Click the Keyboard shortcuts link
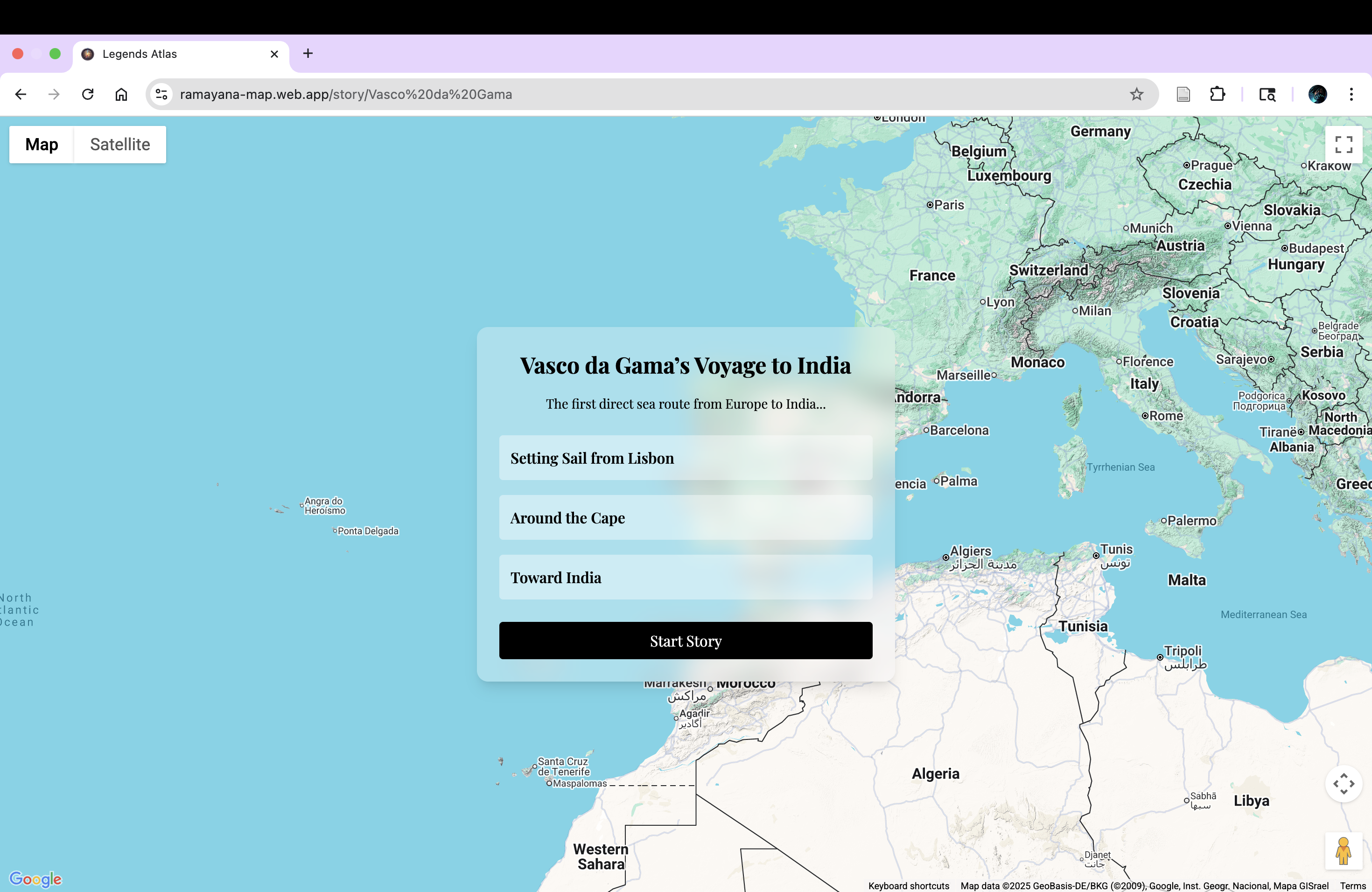This screenshot has width=1372, height=892. pyautogui.click(x=909, y=885)
